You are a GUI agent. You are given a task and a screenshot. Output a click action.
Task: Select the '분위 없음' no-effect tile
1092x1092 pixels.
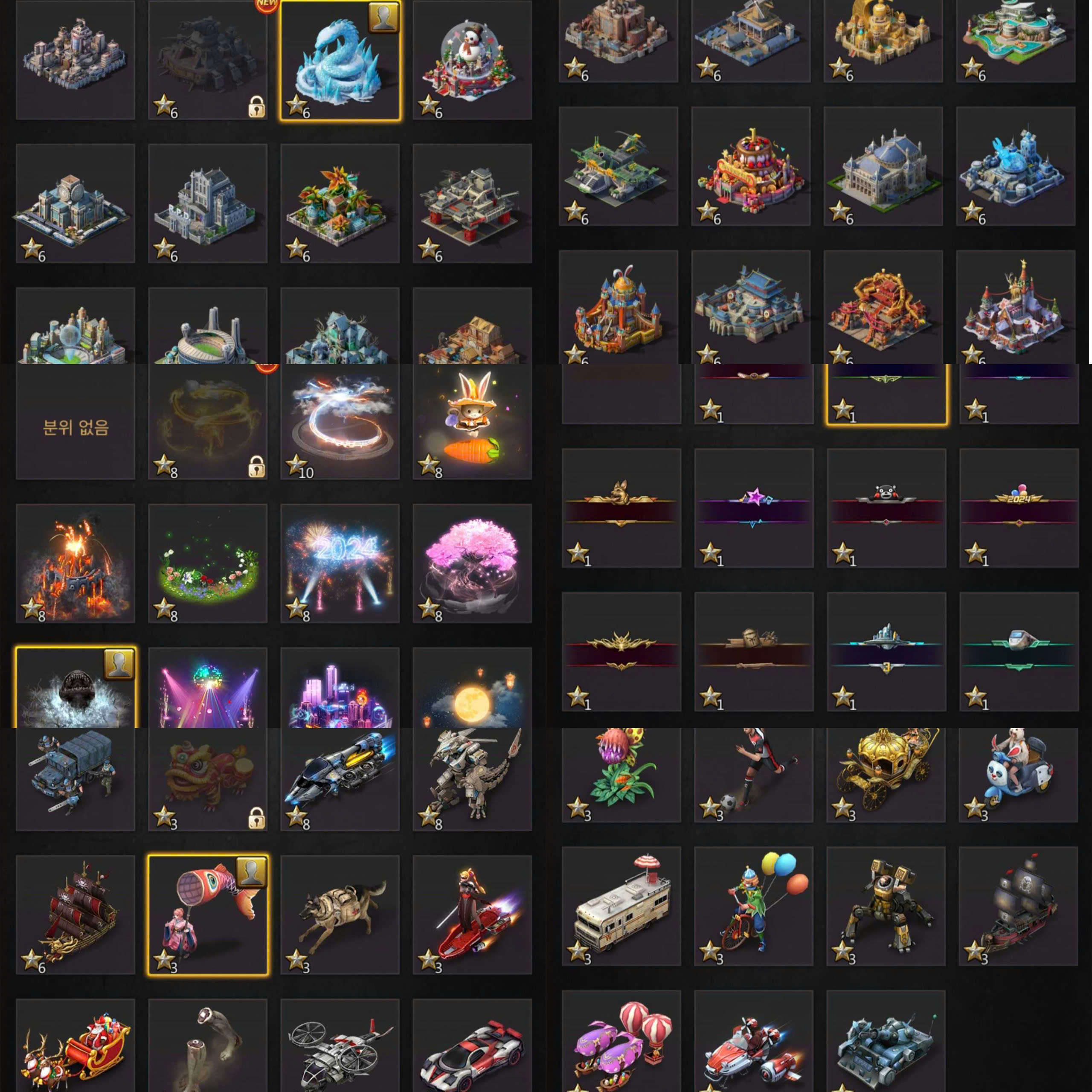75,422
